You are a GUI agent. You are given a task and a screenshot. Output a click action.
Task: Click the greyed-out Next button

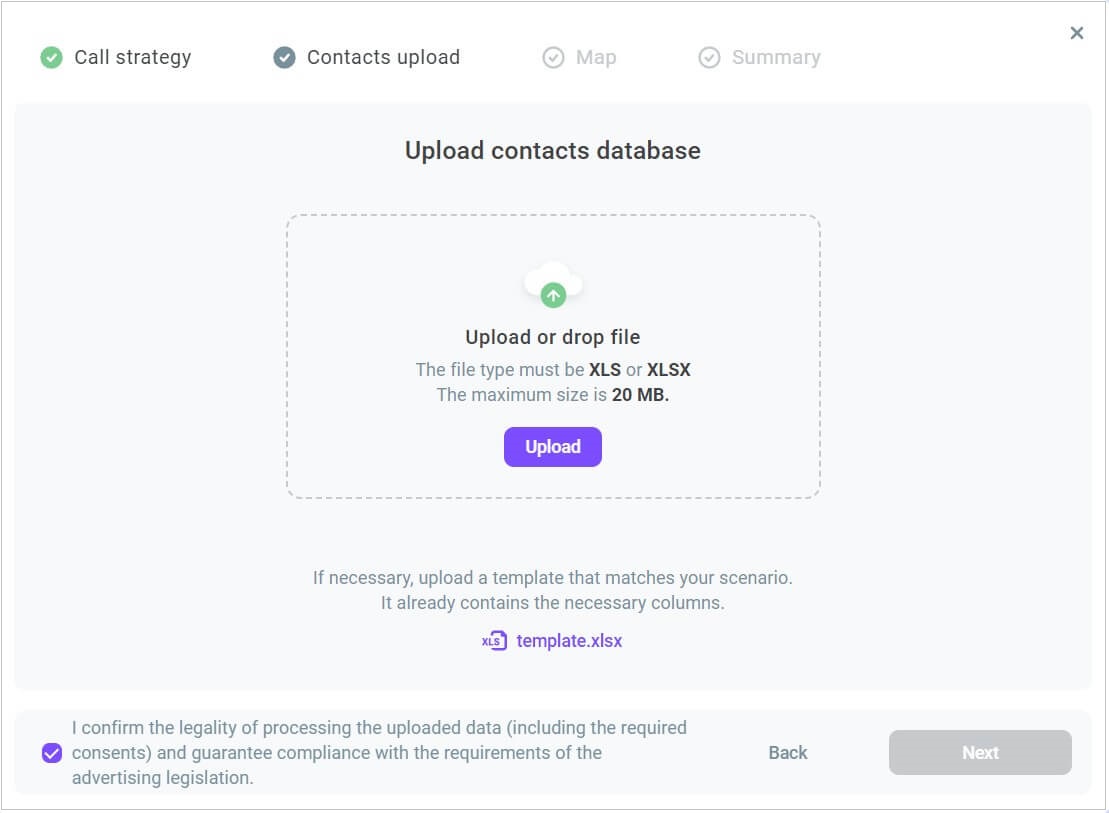click(980, 752)
